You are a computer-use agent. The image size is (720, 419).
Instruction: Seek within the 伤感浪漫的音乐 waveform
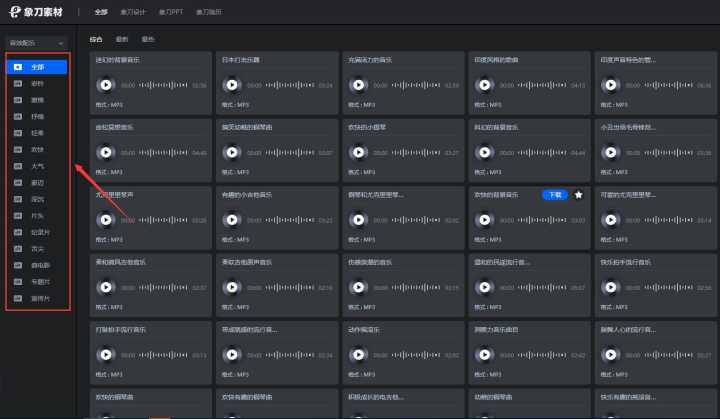(x=416, y=288)
